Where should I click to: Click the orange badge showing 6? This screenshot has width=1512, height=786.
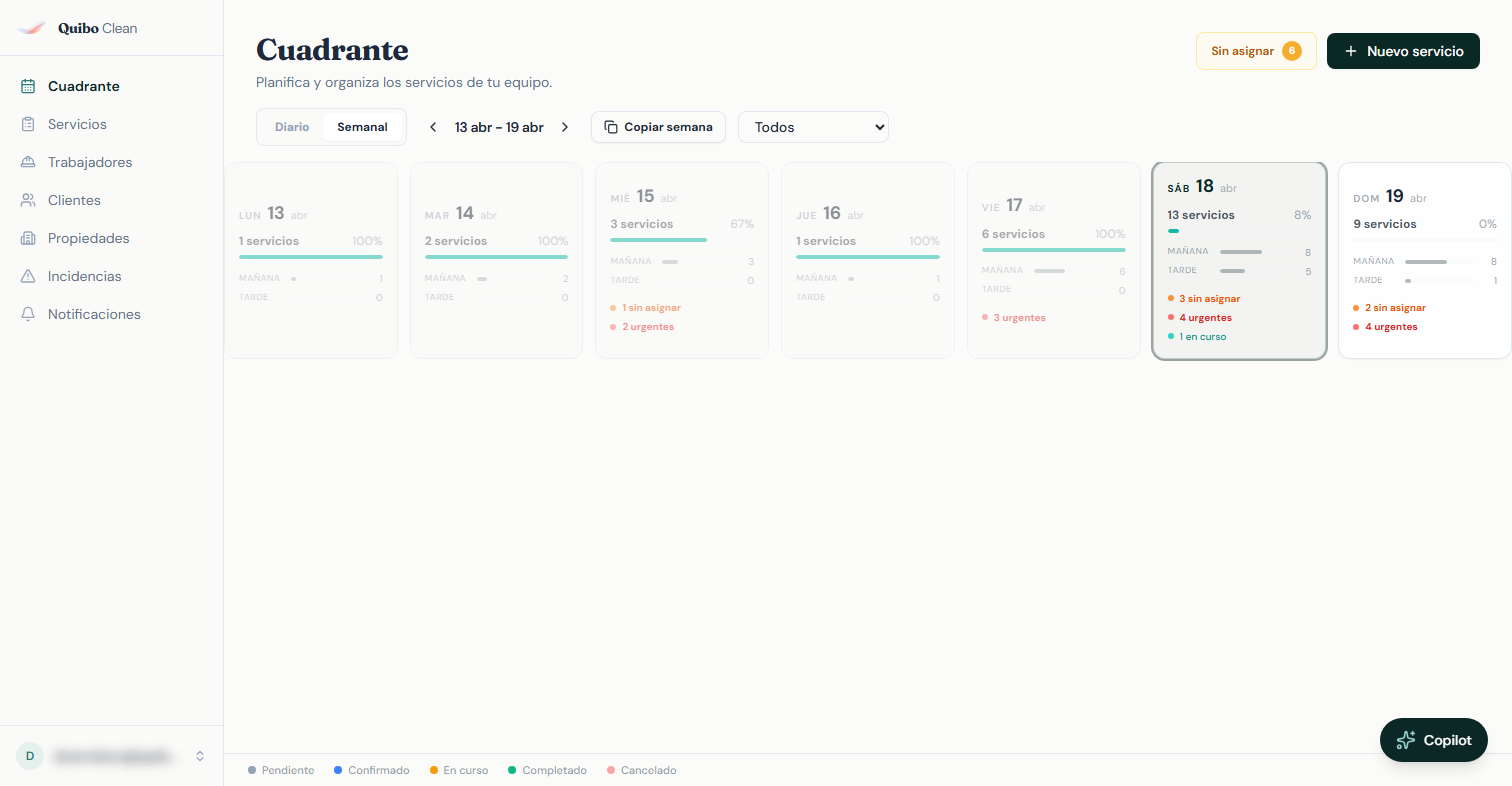click(x=1292, y=51)
